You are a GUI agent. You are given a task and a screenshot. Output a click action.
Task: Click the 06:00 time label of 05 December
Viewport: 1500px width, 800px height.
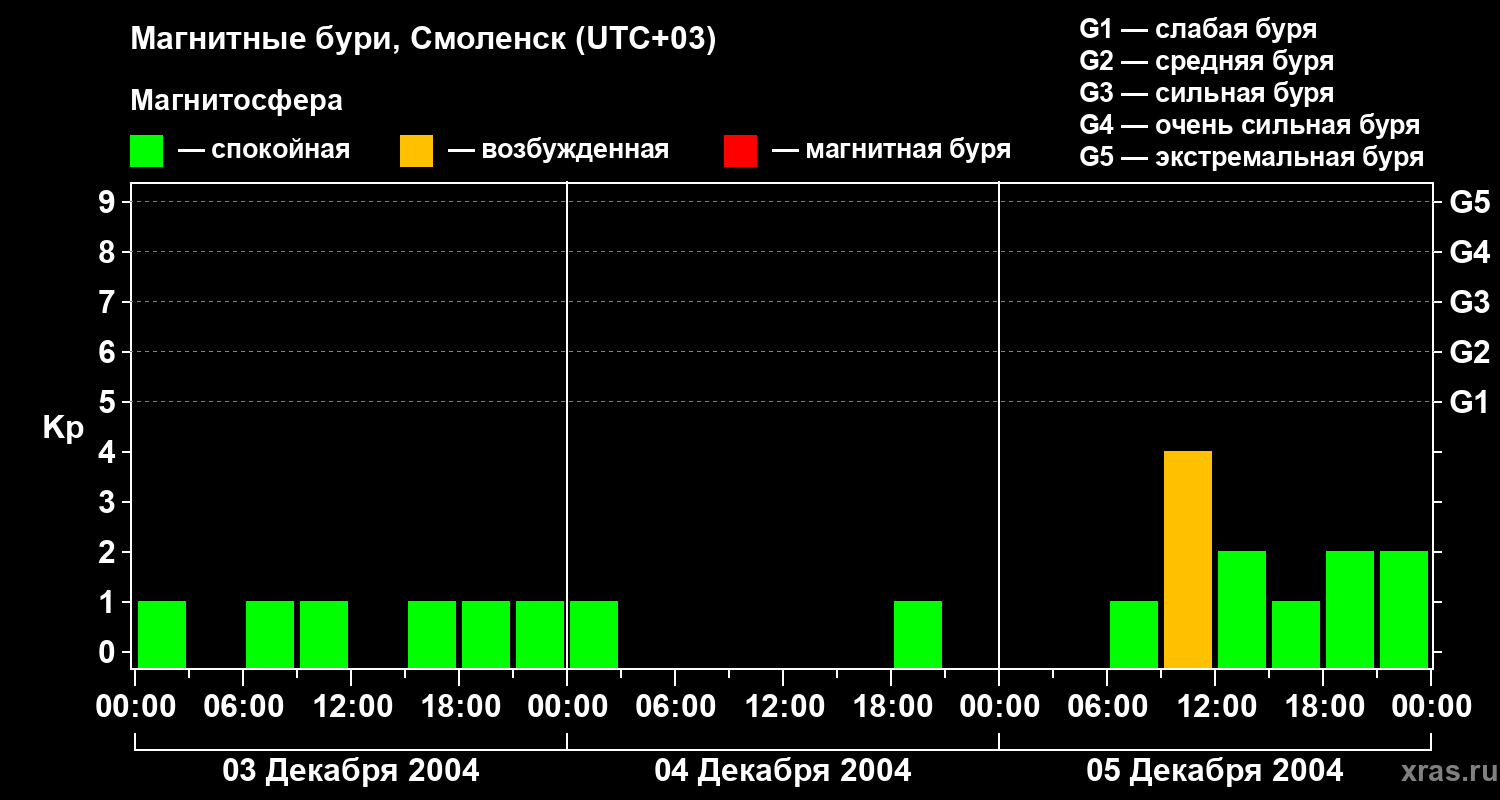(1107, 707)
